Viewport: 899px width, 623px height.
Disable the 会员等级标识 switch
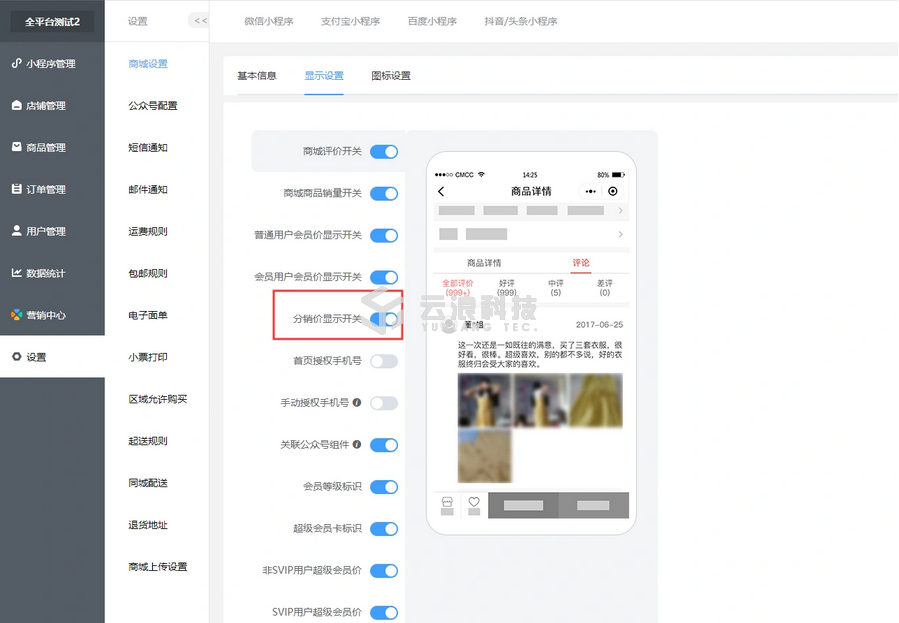click(384, 487)
